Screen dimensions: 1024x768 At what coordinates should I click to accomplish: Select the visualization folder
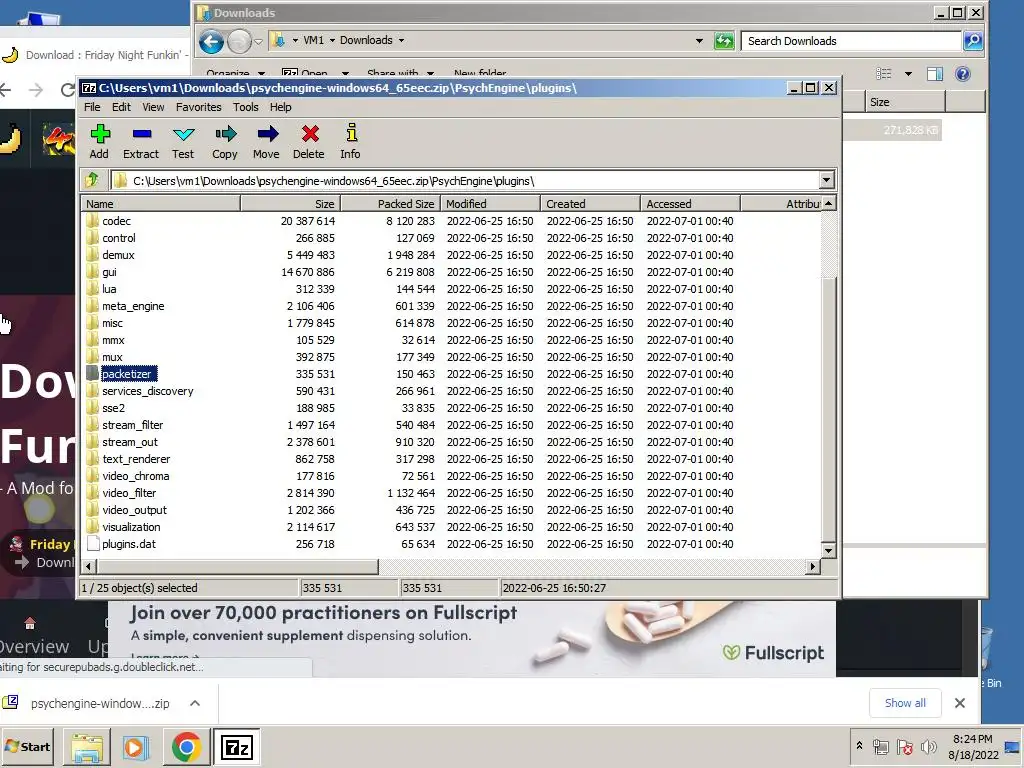[131, 527]
